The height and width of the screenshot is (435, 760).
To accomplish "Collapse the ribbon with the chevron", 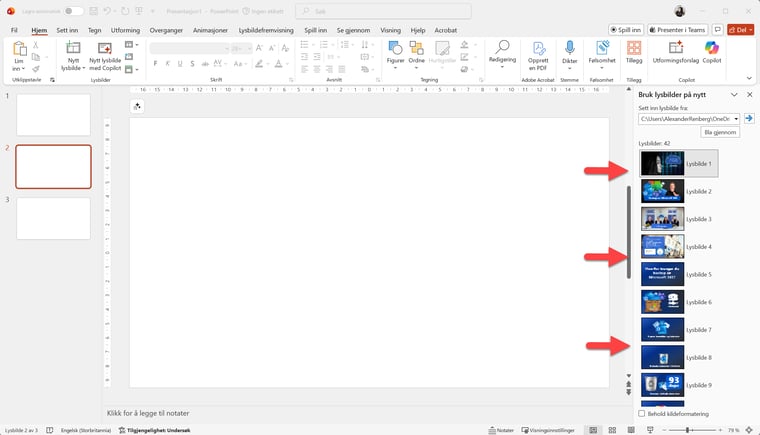I will (x=749, y=79).
